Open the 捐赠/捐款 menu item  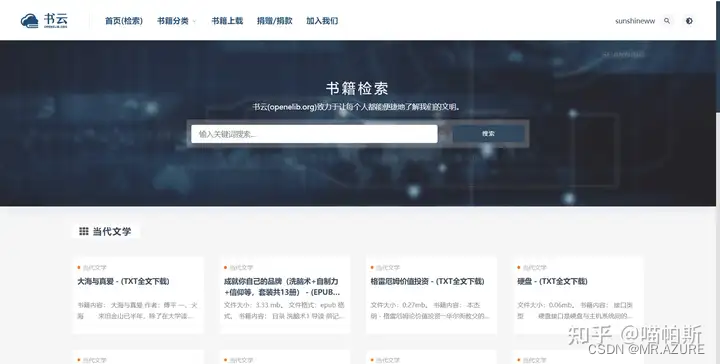click(275, 21)
